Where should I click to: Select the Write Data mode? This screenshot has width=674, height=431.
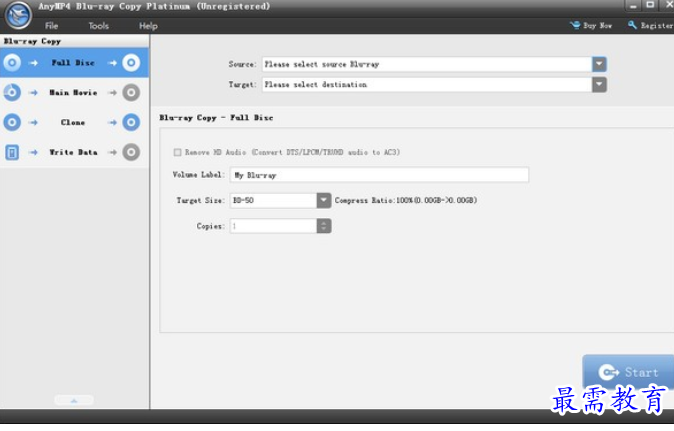[x=74, y=152]
